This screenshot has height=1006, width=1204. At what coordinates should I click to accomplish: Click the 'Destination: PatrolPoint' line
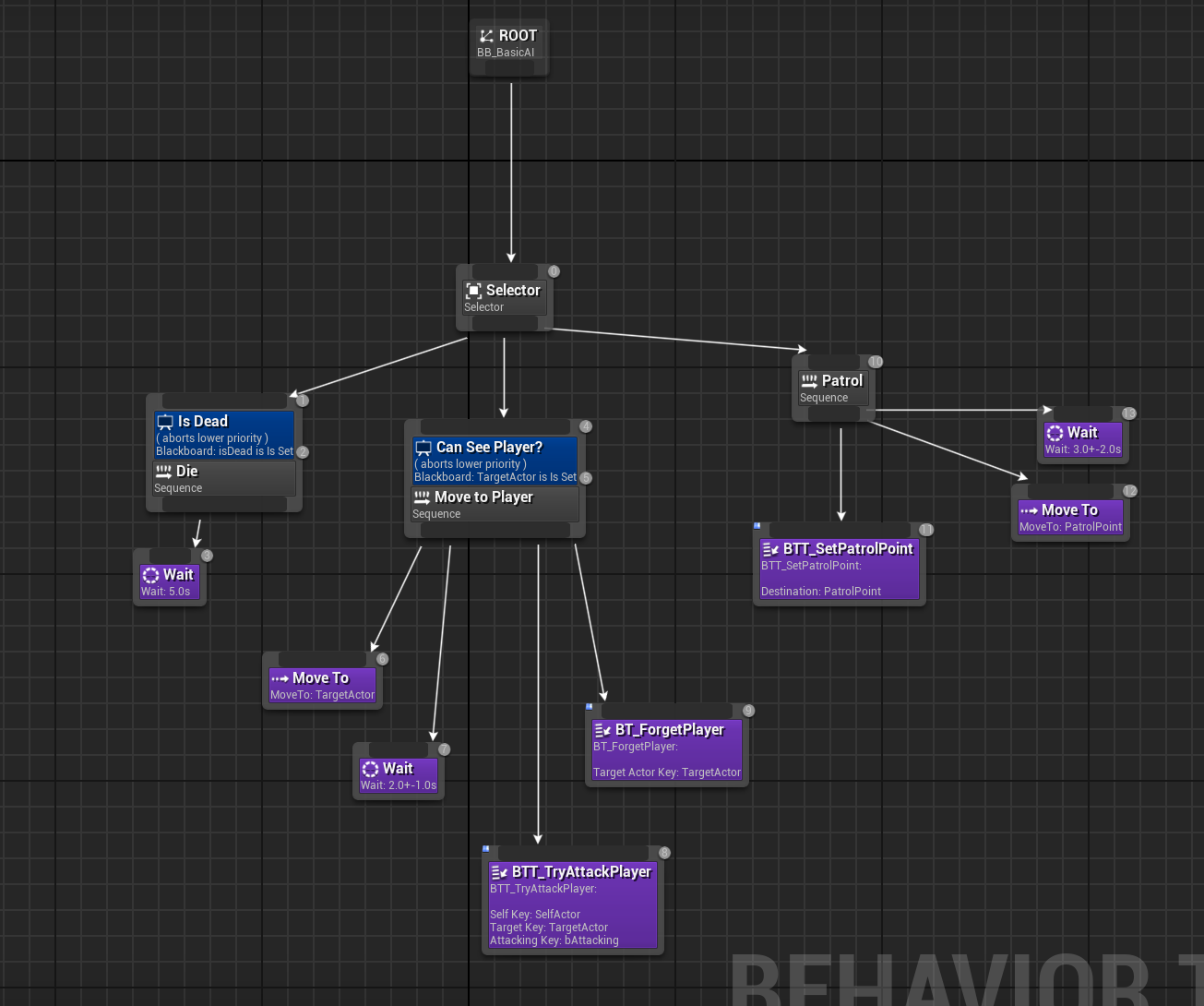pos(821,592)
